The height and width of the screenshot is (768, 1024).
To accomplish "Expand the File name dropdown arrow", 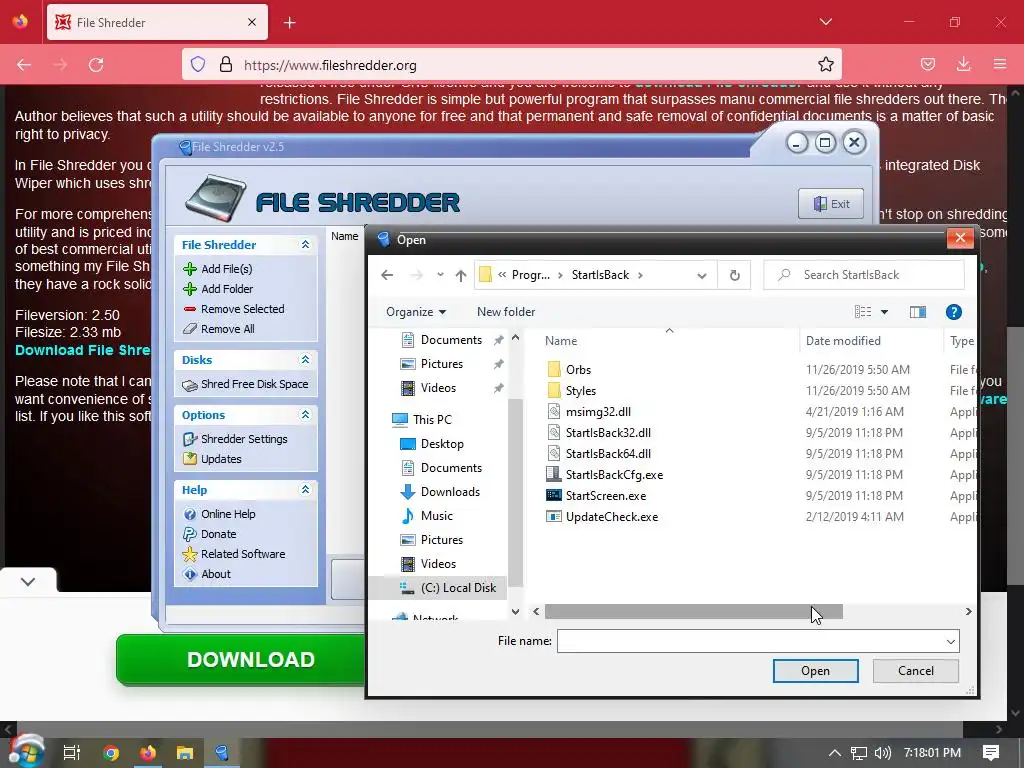I will coord(950,641).
